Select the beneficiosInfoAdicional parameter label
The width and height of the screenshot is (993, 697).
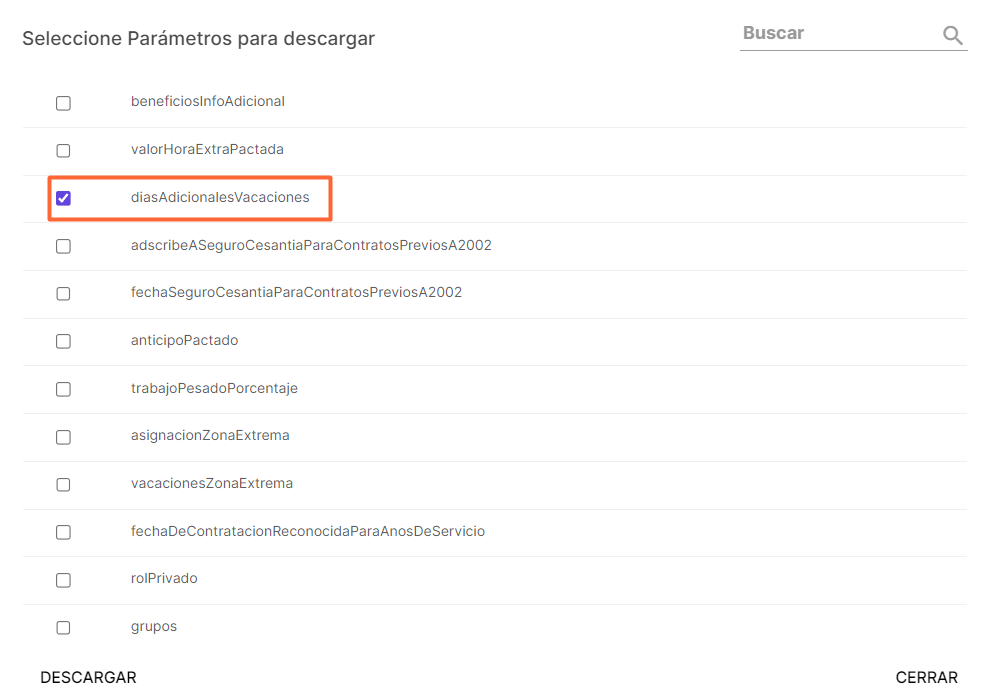click(x=208, y=101)
